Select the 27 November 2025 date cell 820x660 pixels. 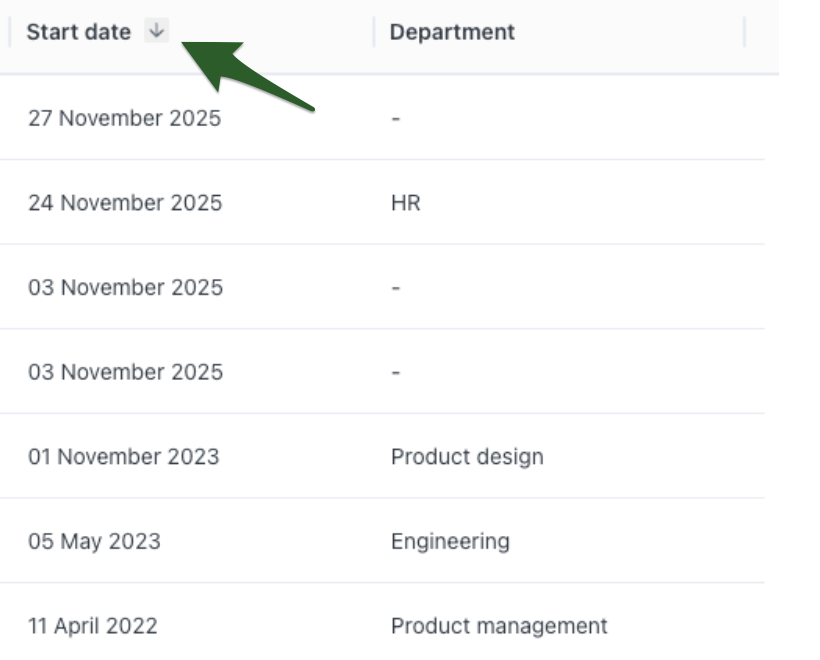tap(124, 118)
